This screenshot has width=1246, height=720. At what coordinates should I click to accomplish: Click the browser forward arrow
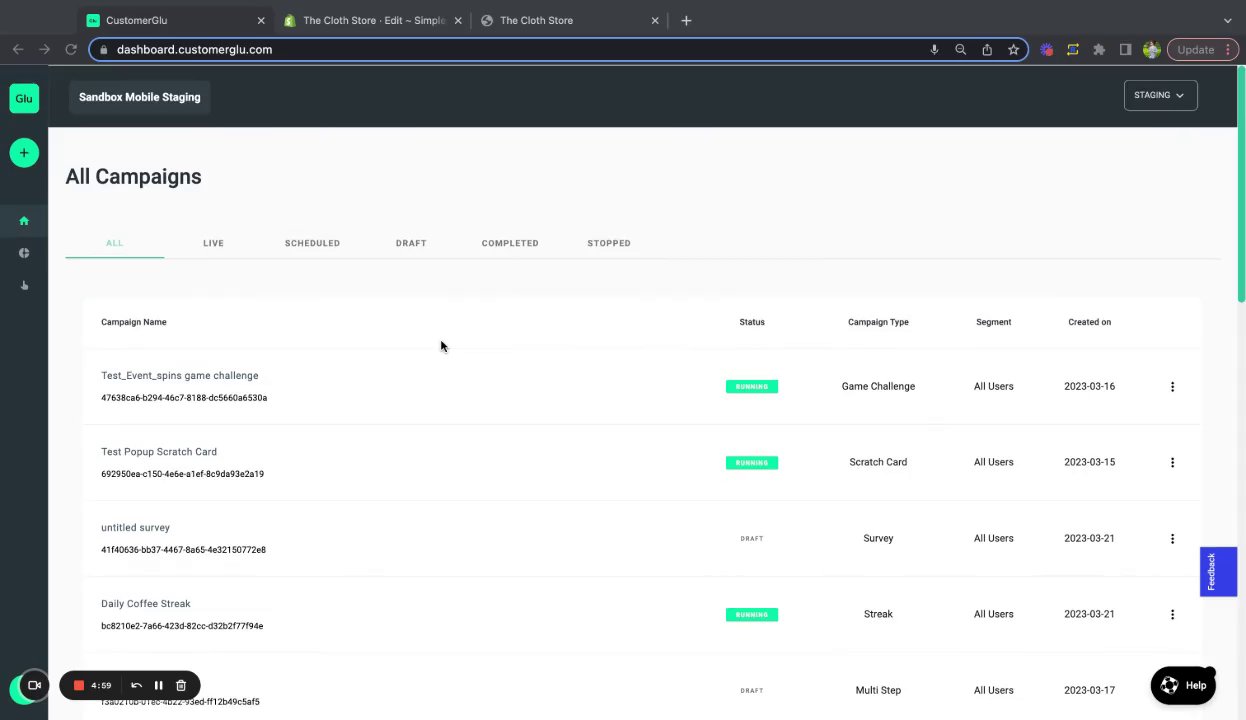(44, 49)
